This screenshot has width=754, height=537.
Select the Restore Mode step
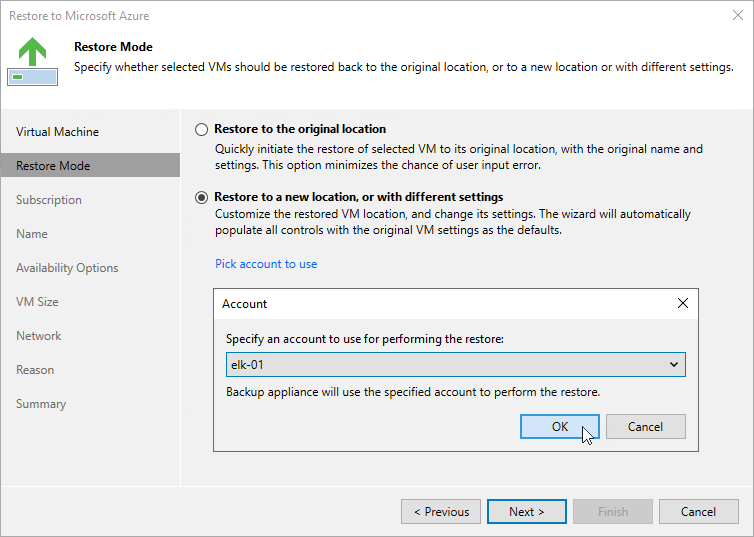[x=90, y=165]
